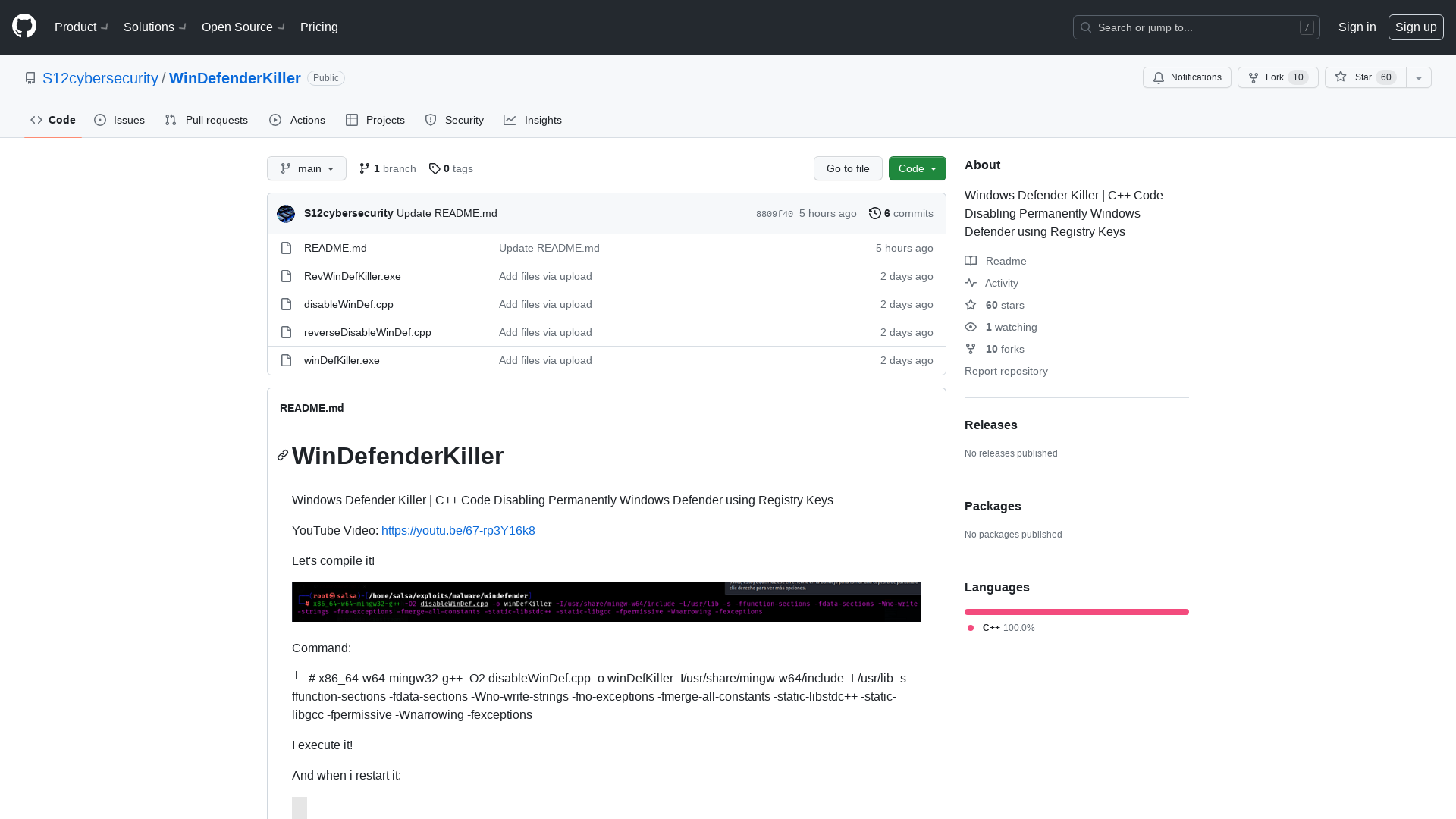Click the commit hash 8809f40
Viewport: 1456px width, 819px height.
pyautogui.click(x=774, y=214)
